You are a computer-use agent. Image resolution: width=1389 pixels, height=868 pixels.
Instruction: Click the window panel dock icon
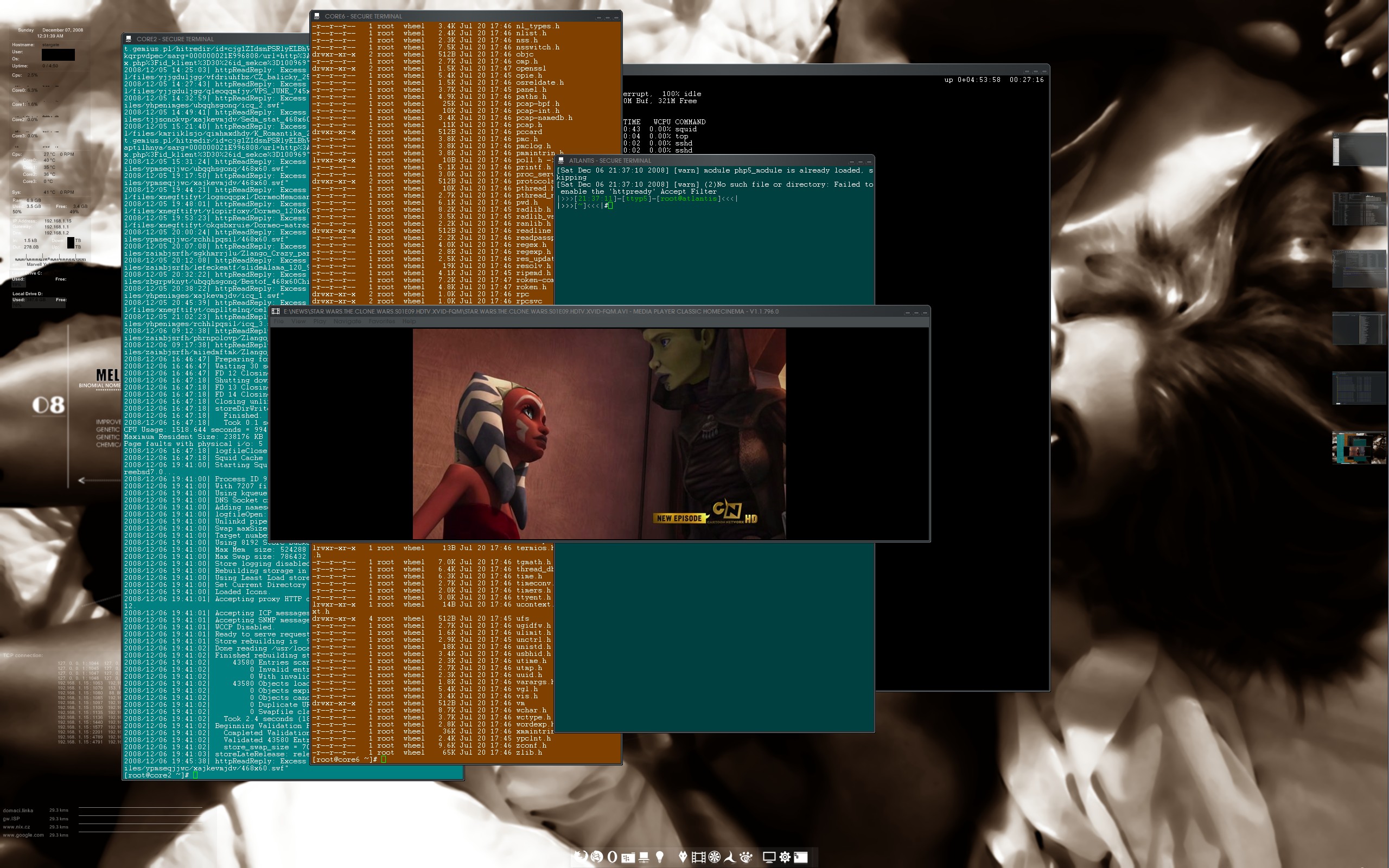[x=801, y=857]
